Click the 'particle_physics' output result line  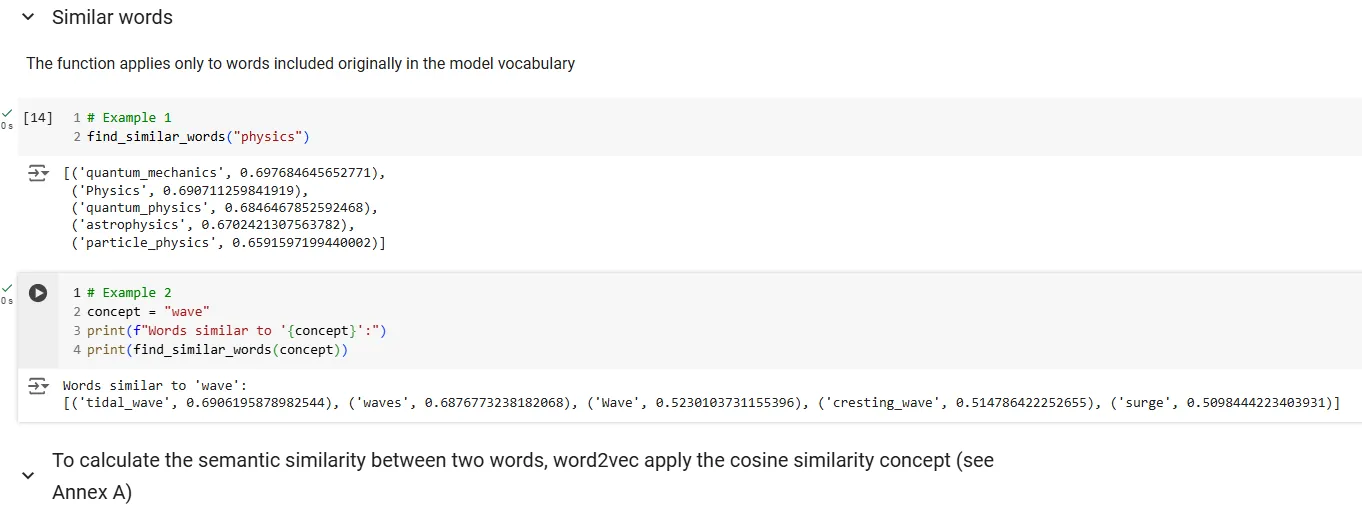(x=228, y=243)
